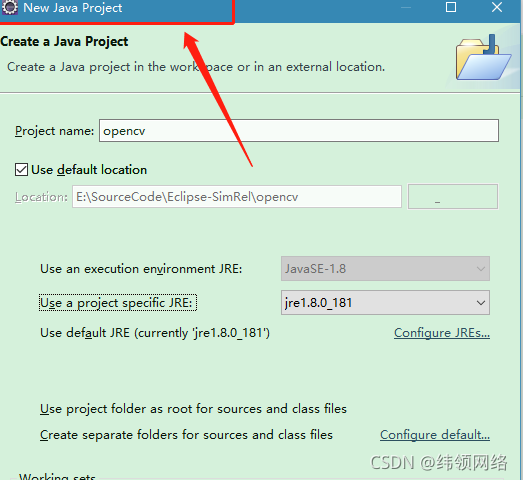Viewport: 523px width, 480px height.
Task: Open the JavaSE-1.8 execution environment dropdown
Action: point(385,269)
